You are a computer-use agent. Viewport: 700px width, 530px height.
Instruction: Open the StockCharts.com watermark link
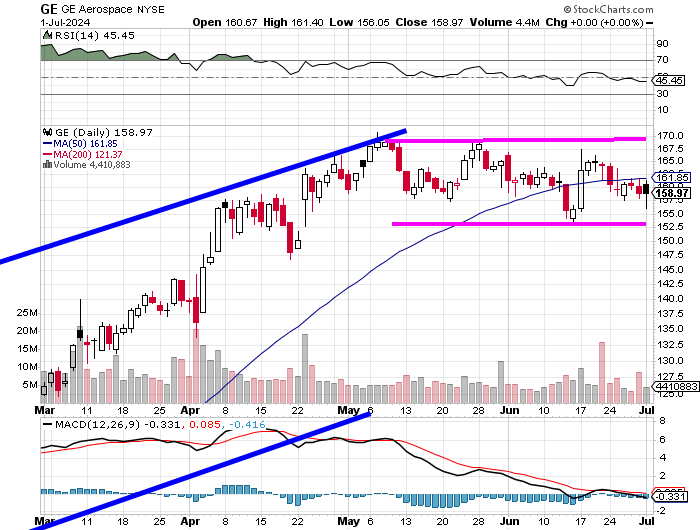click(613, 9)
